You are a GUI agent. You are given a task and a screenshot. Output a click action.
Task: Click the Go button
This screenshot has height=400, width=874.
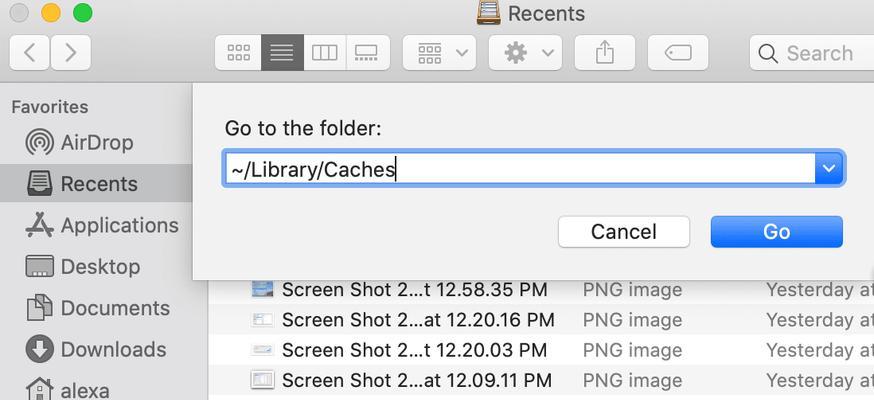[x=776, y=232]
